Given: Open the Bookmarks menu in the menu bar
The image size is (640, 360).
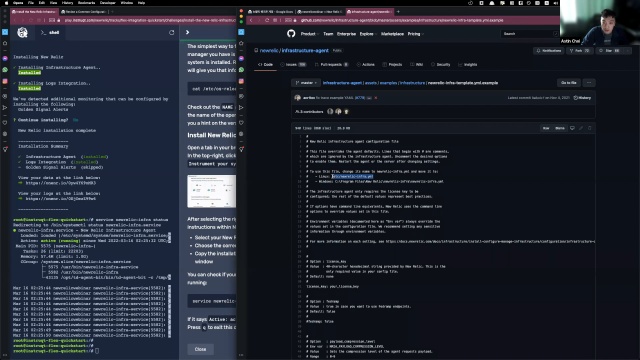Looking at the screenshot, I should pyautogui.click(x=86, y=3).
